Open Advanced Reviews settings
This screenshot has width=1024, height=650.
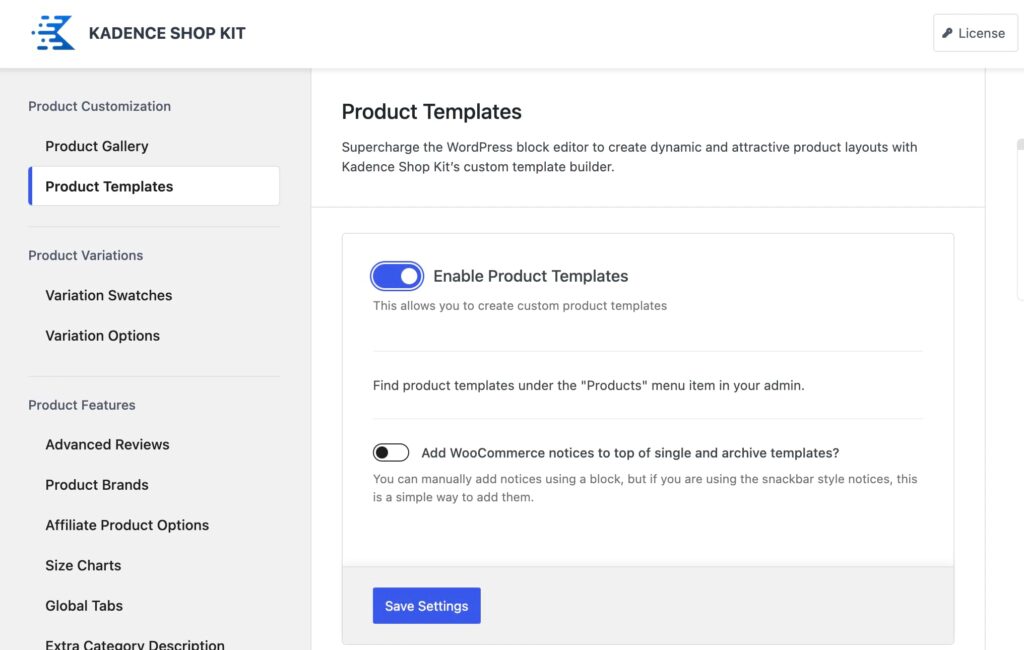[107, 445]
